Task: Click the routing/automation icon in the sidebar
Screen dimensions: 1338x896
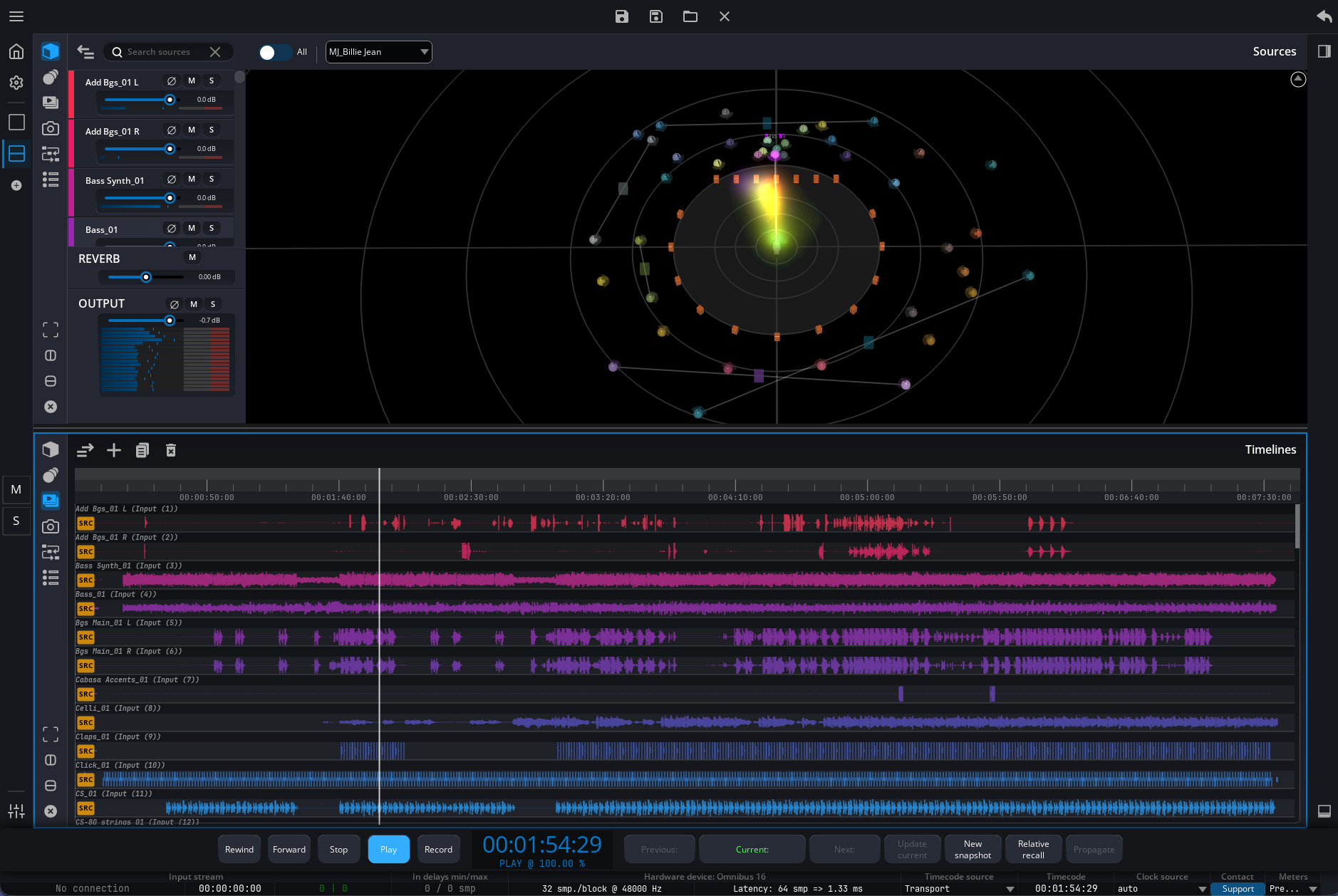Action: (x=50, y=154)
